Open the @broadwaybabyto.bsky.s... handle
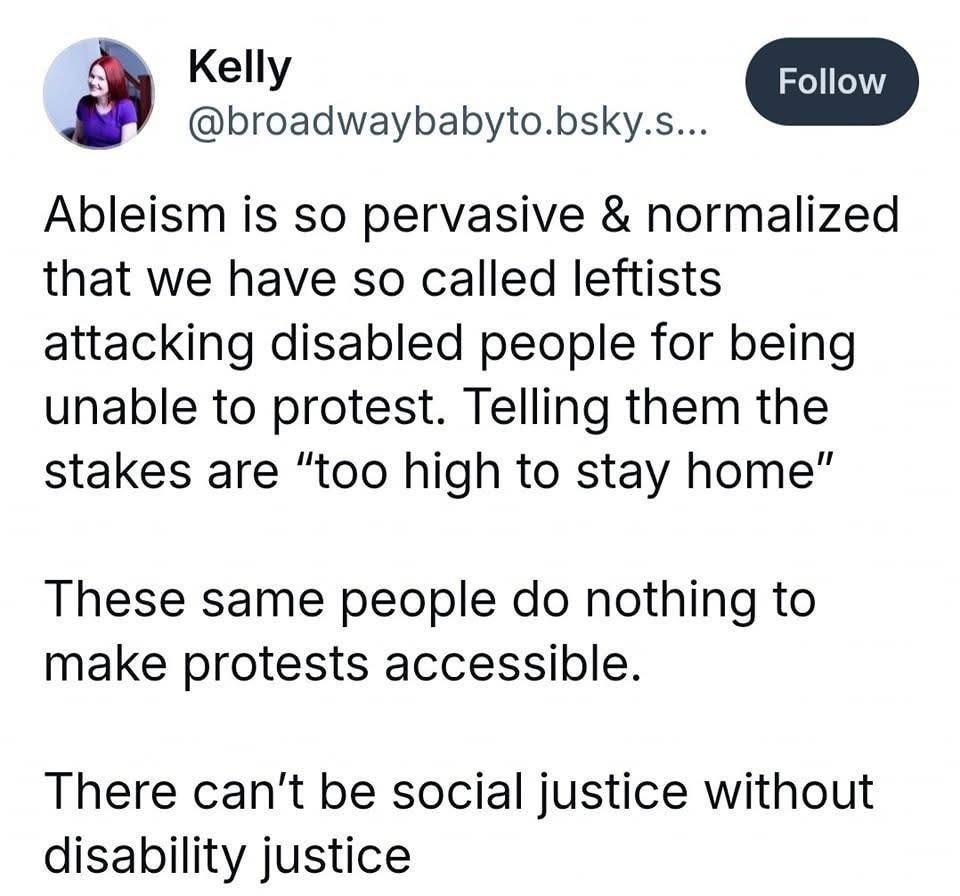 448,124
